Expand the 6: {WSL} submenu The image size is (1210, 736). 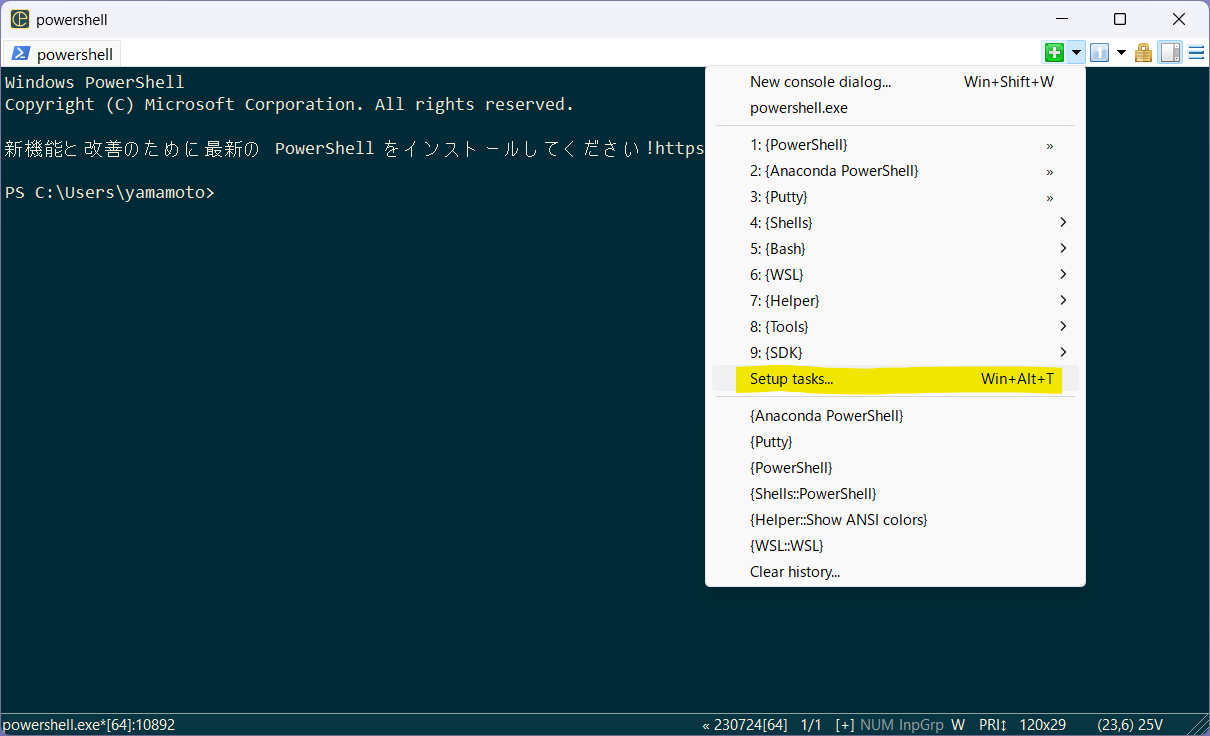point(895,275)
